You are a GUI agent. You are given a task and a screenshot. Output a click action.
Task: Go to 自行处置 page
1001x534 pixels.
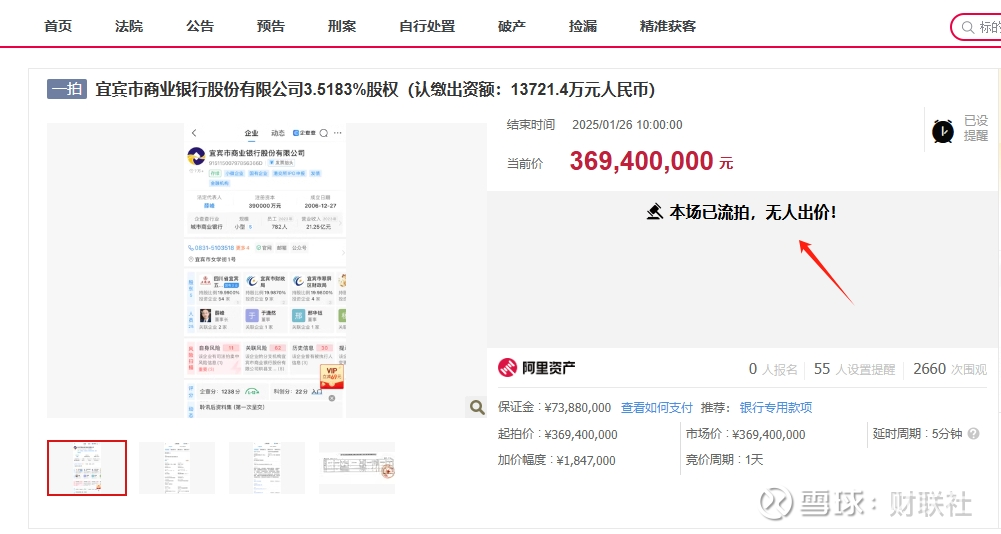coord(427,26)
